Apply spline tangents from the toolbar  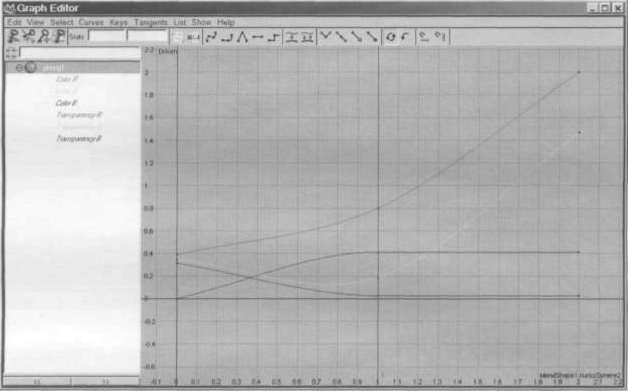[x=211, y=37]
